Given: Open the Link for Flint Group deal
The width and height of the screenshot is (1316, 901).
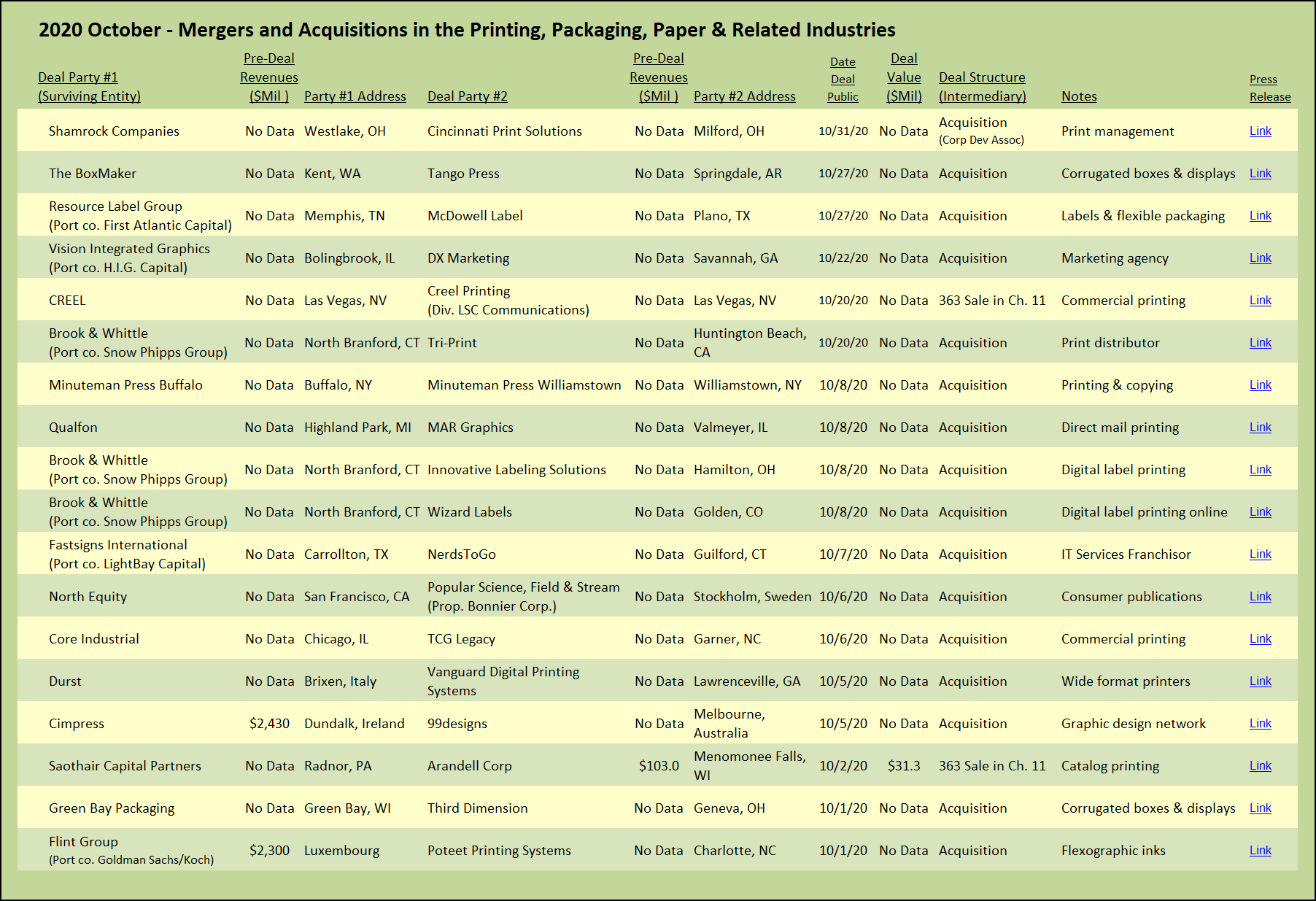Looking at the screenshot, I should (x=1260, y=850).
